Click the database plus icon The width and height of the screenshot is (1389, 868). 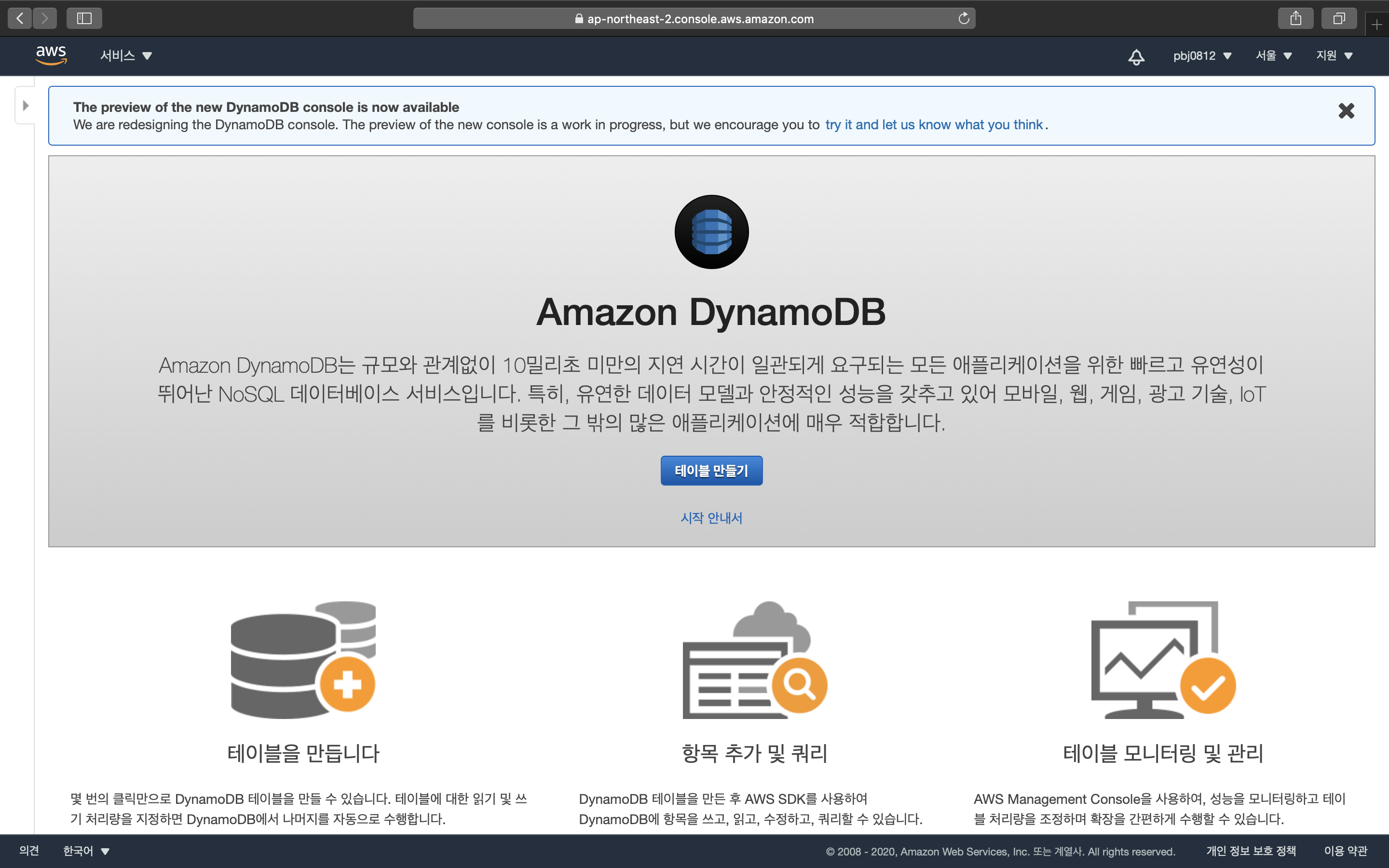click(303, 660)
